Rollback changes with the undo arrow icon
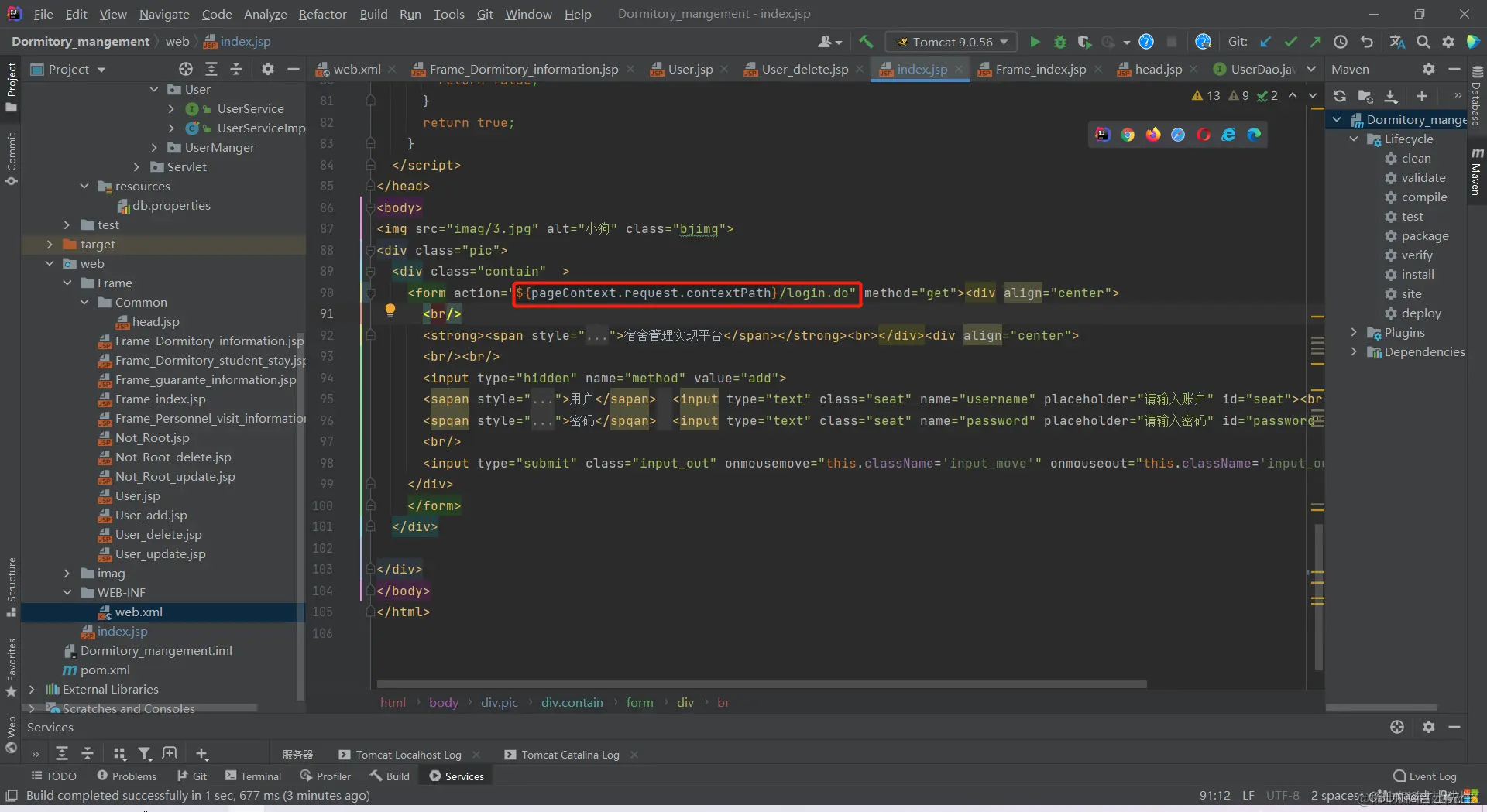The width and height of the screenshot is (1487, 812). pyautogui.click(x=1367, y=42)
